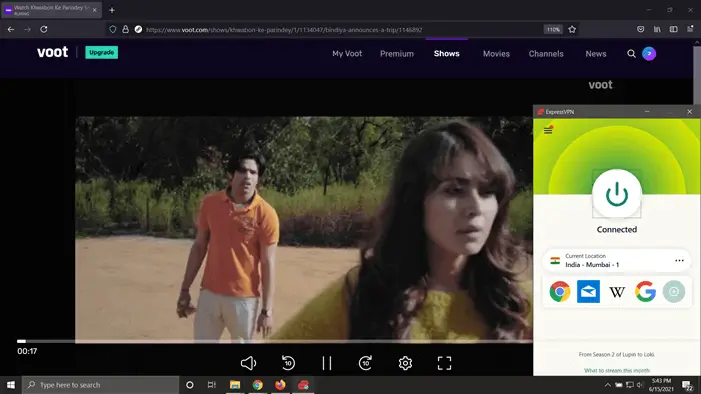Open Google shortcut in ExpressVPN

point(645,292)
